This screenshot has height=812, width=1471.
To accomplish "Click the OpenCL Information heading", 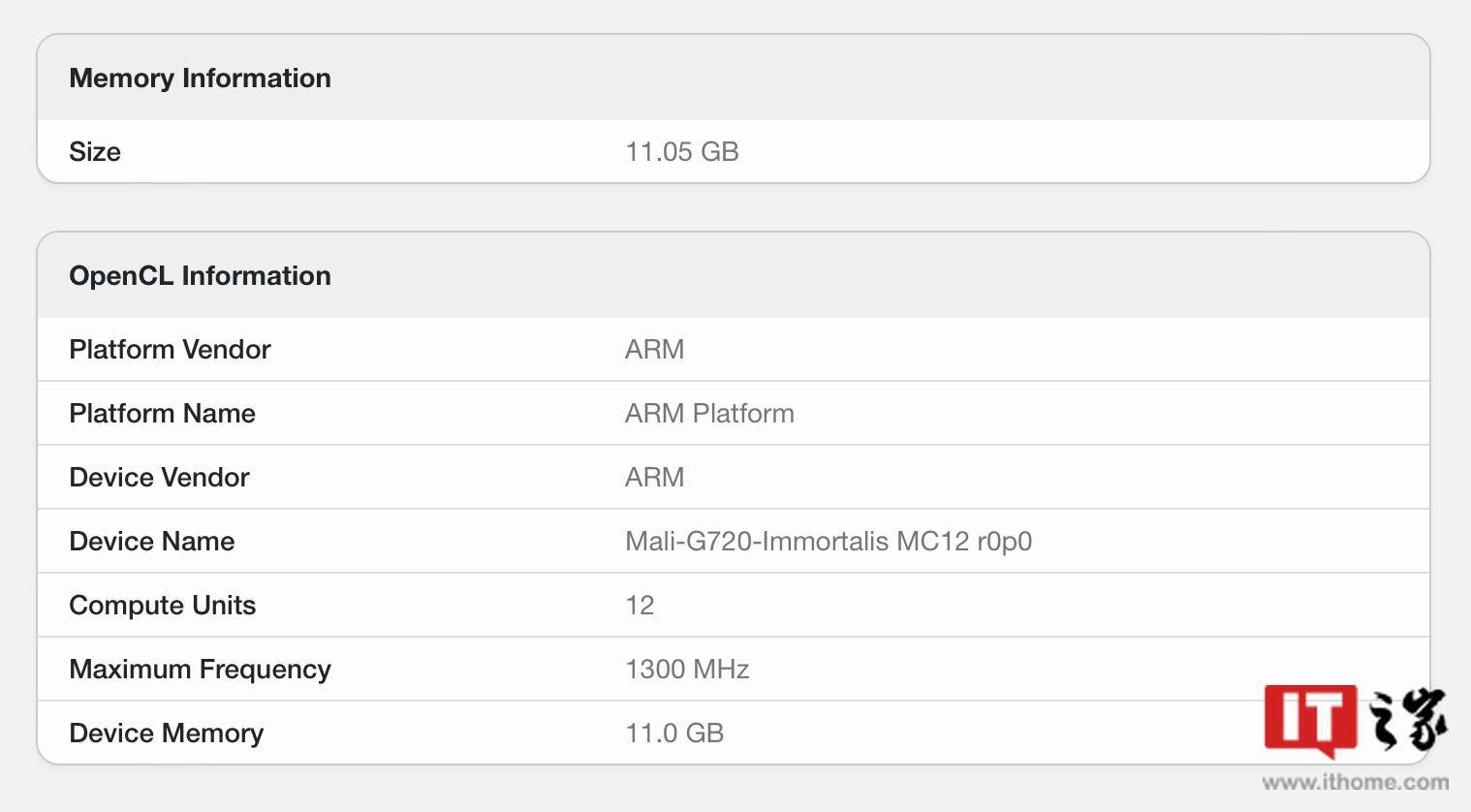I will (200, 276).
